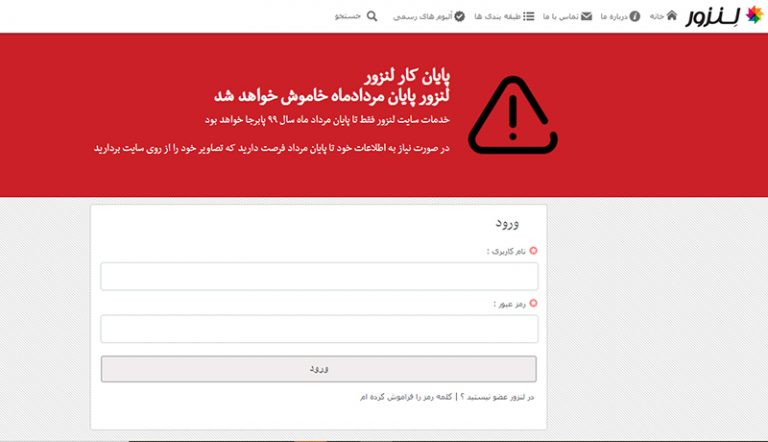The width and height of the screenshot is (768, 442).
Task: Click the magnifying glass search icon
Action: [373, 16]
